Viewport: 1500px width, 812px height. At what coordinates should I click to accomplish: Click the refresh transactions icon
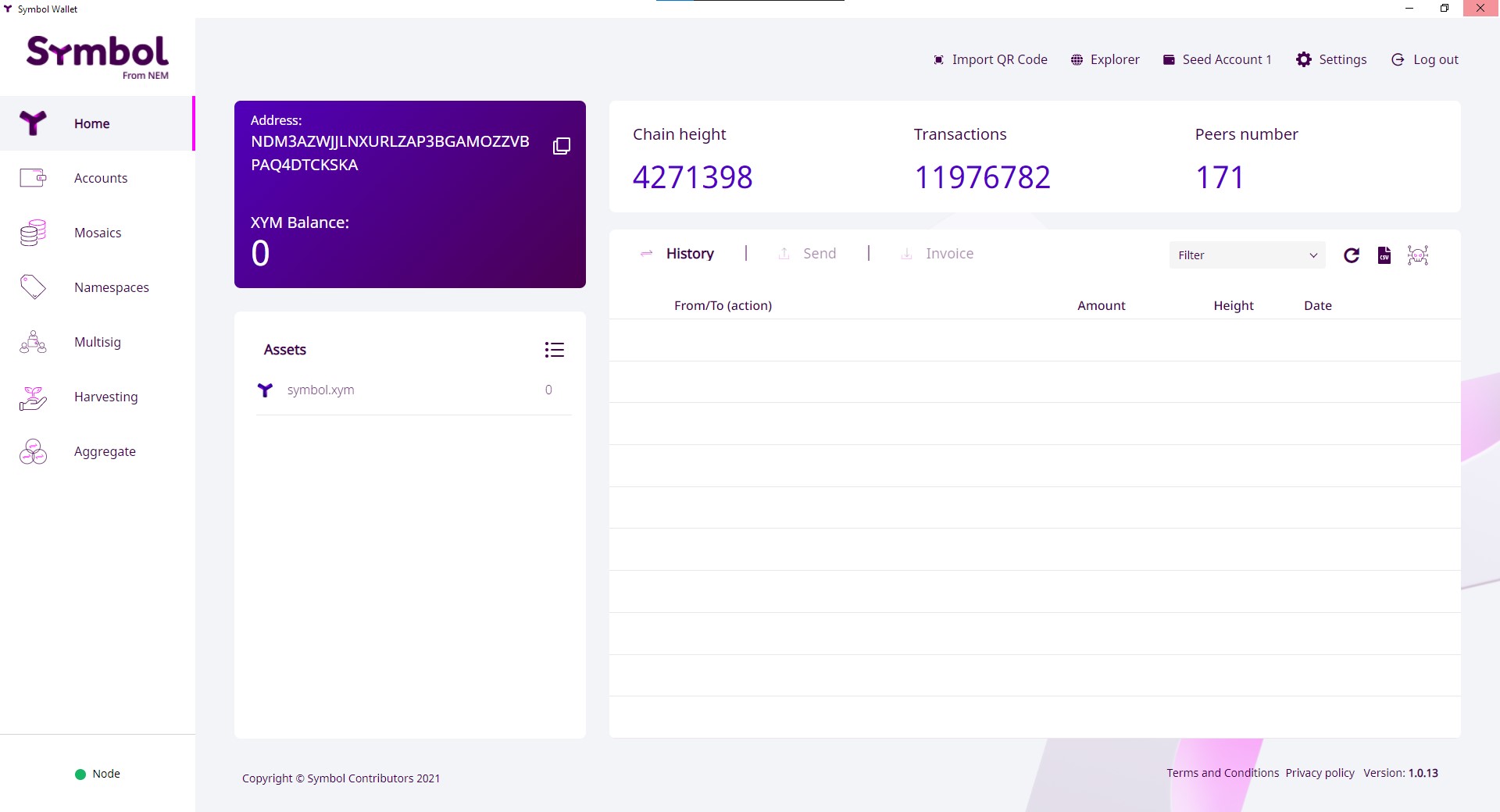tap(1352, 255)
